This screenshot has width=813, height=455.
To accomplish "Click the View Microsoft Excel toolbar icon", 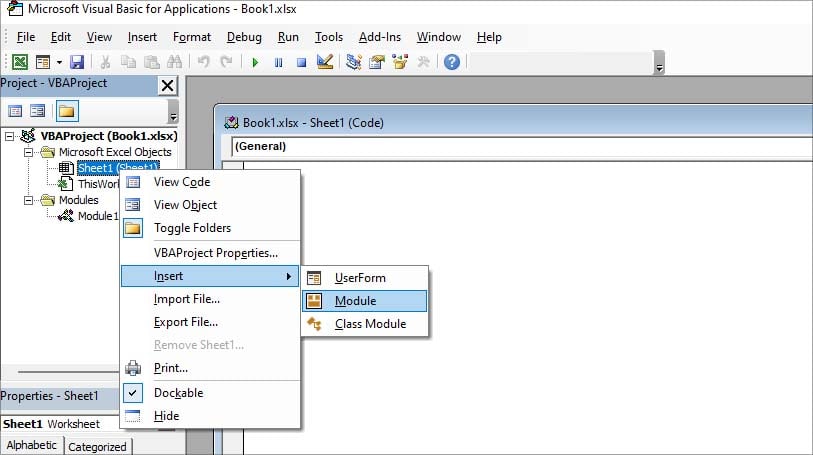I will (x=20, y=62).
